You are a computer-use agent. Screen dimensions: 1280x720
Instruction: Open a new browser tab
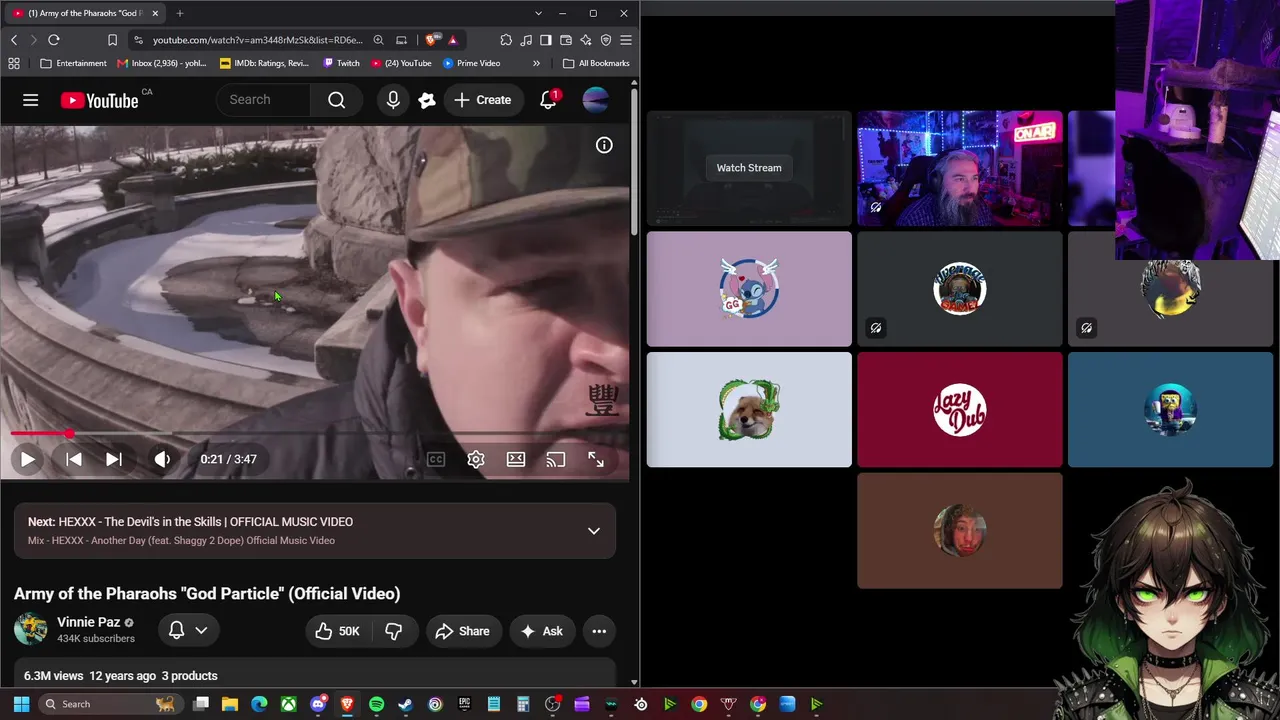[180, 13]
